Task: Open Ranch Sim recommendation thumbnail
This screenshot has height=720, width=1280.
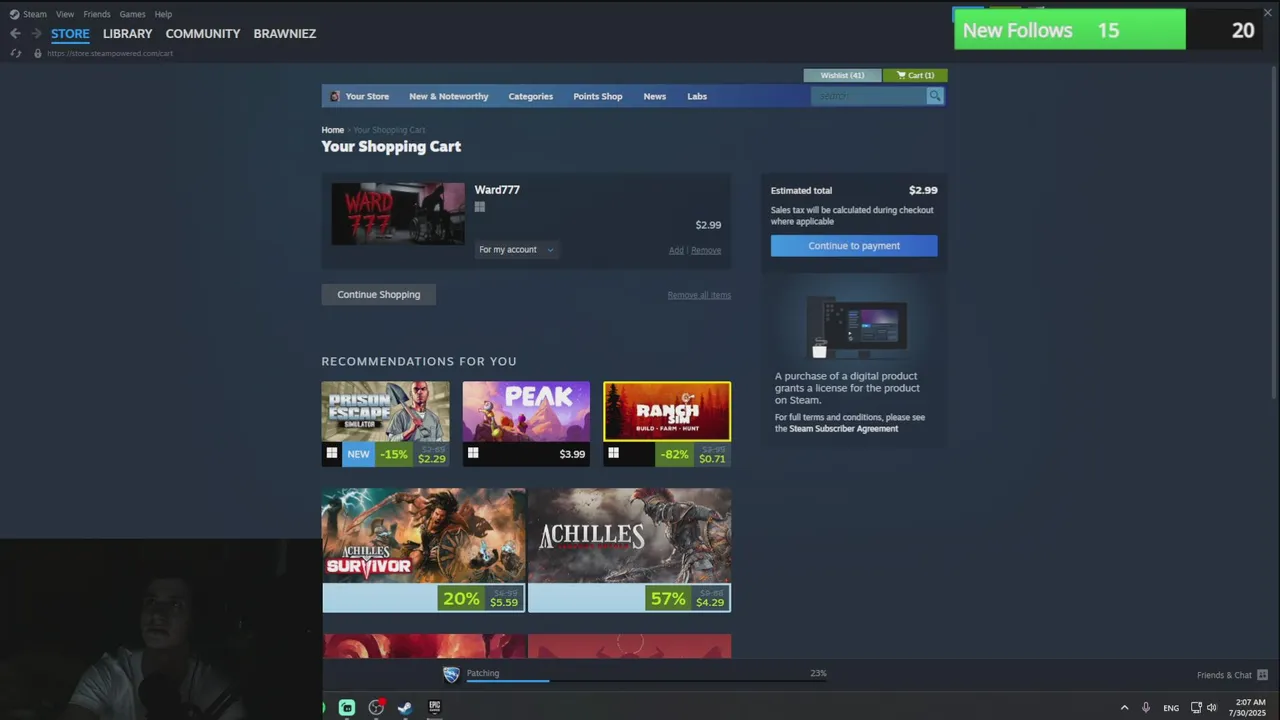Action: click(667, 411)
